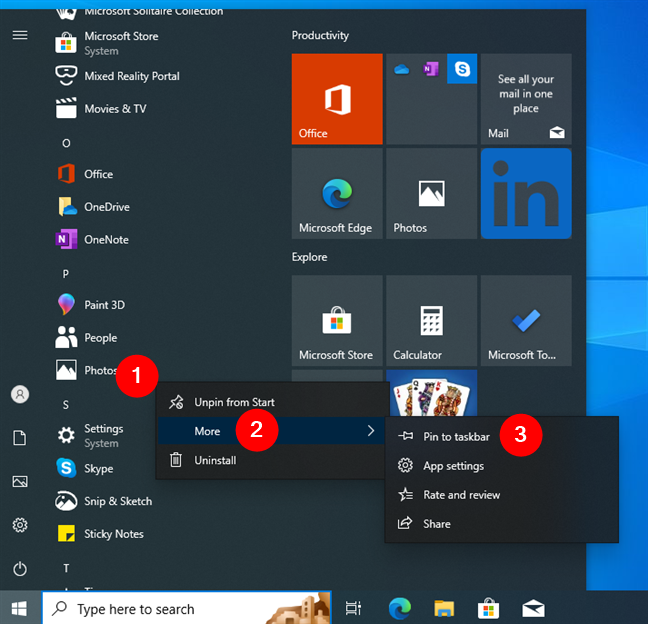Launch Skype from the app list

[x=84, y=468]
